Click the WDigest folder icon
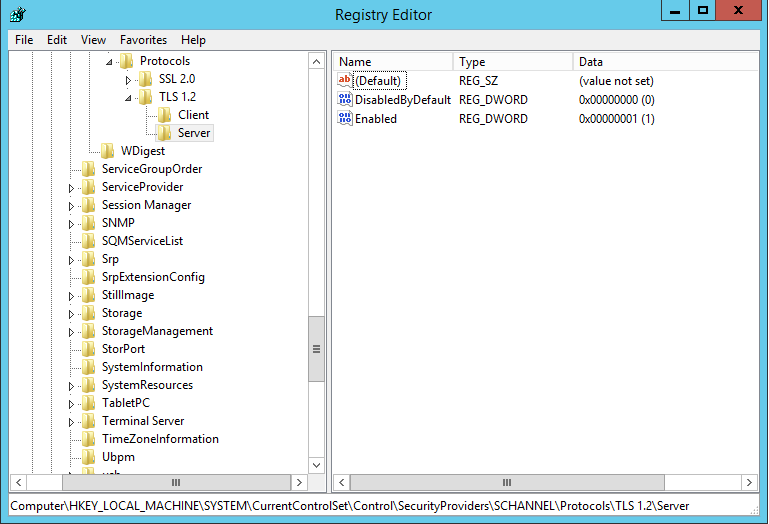The height and width of the screenshot is (524, 769). (108, 151)
